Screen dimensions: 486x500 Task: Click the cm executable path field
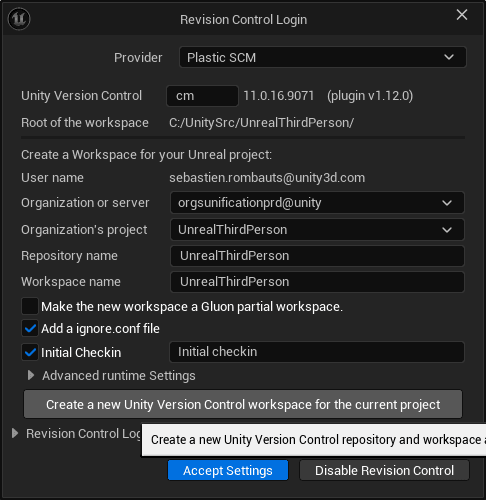tap(202, 96)
